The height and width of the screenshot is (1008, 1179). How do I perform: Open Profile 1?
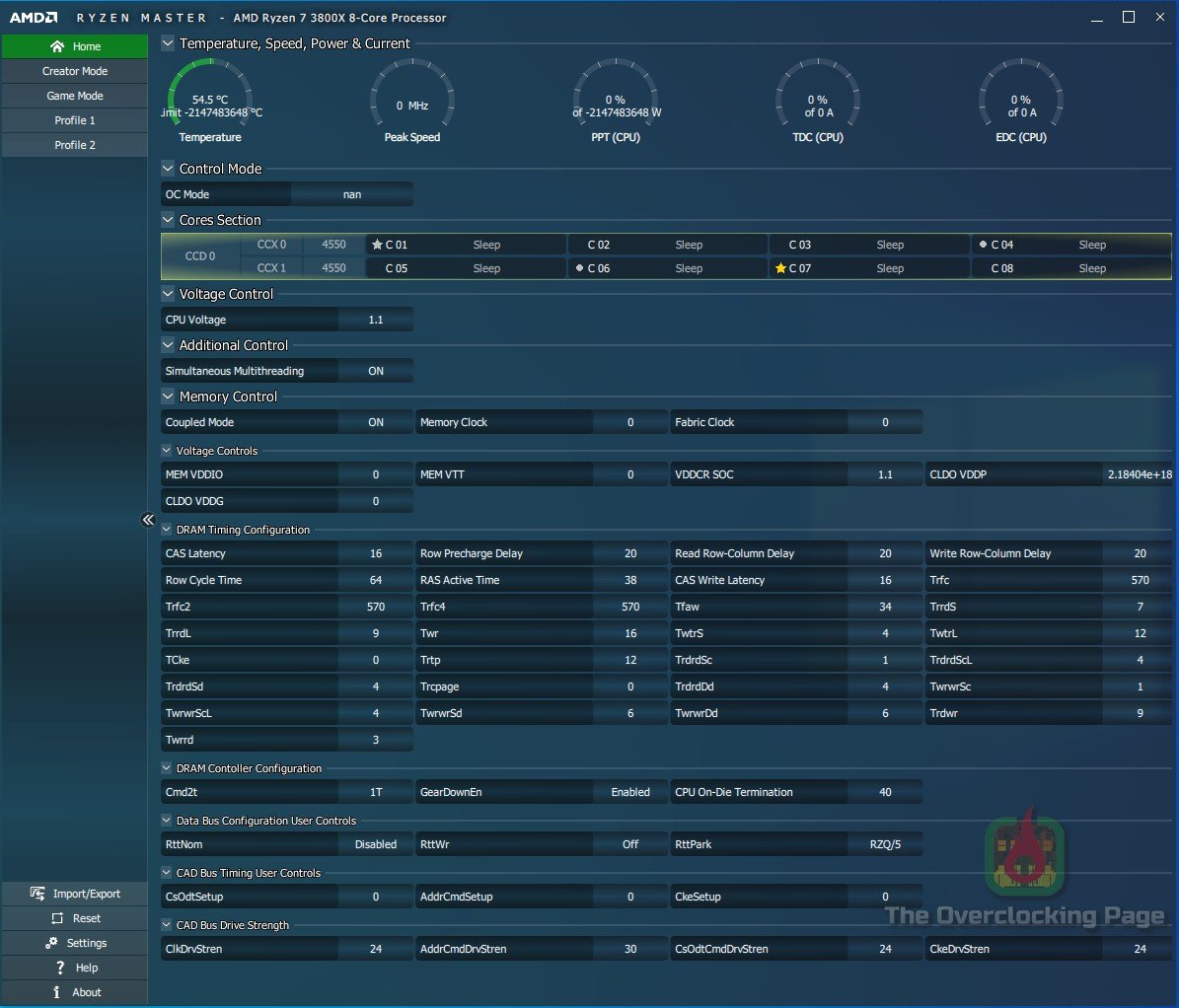[x=75, y=120]
